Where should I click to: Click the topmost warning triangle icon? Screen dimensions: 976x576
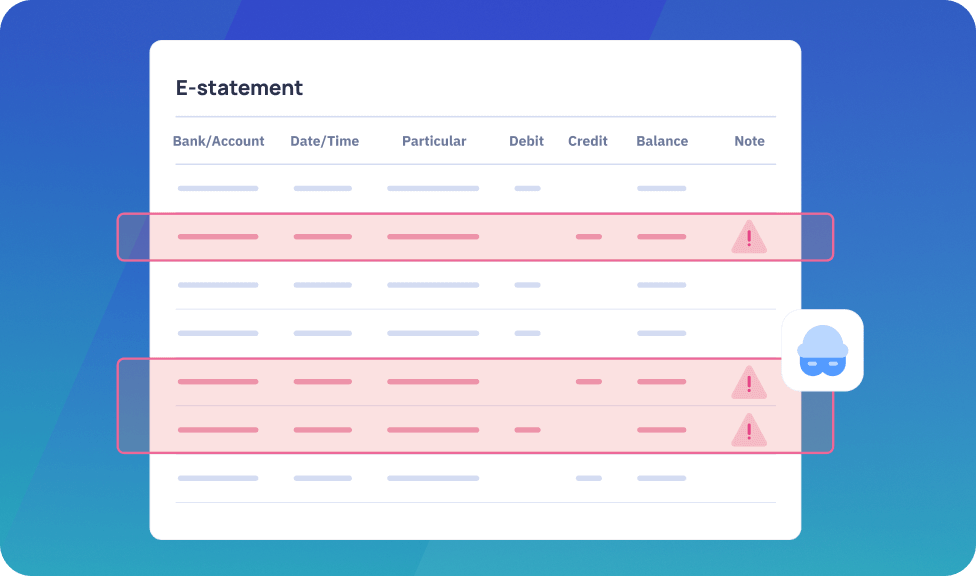click(748, 238)
